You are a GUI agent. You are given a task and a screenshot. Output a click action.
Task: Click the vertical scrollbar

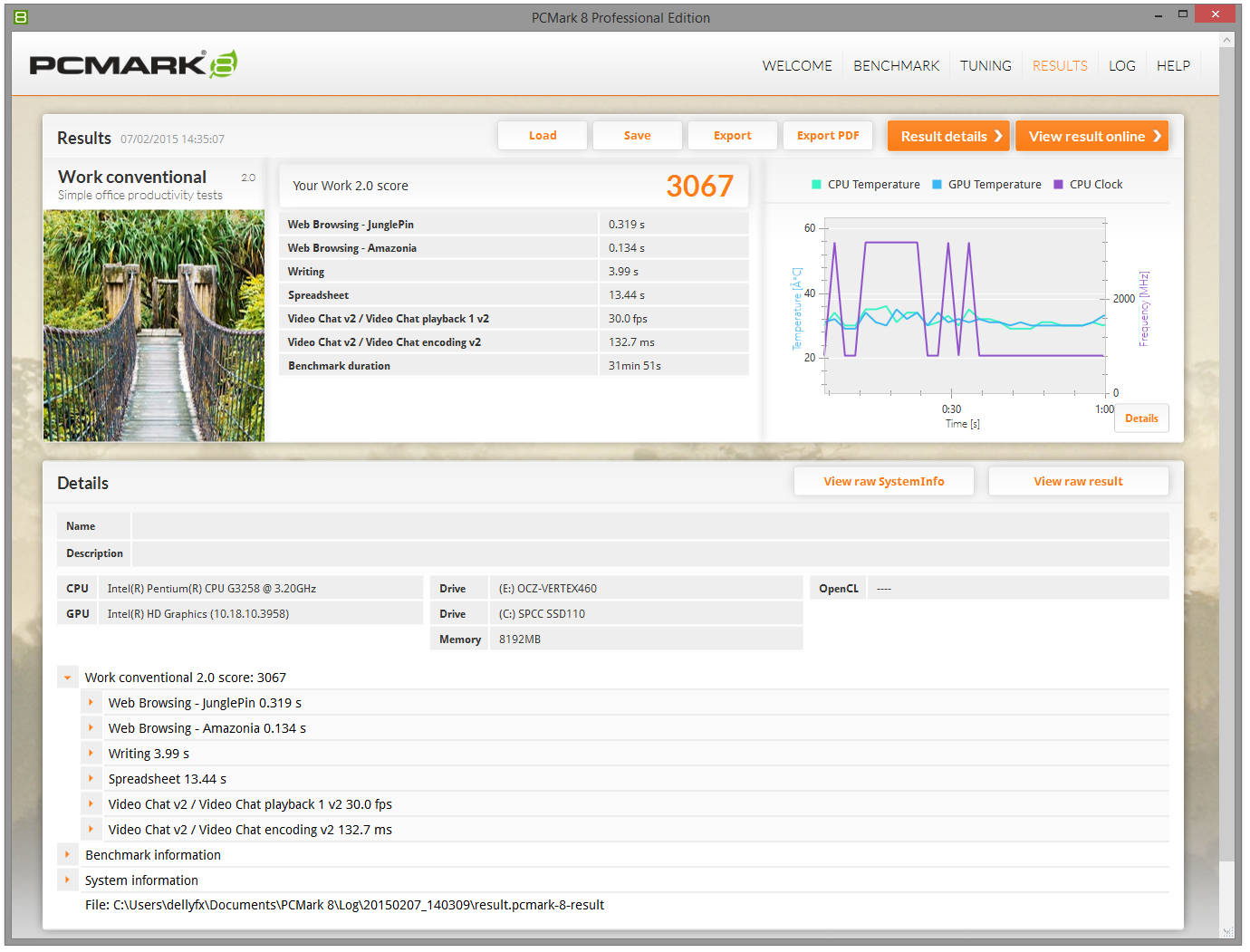[1227, 453]
